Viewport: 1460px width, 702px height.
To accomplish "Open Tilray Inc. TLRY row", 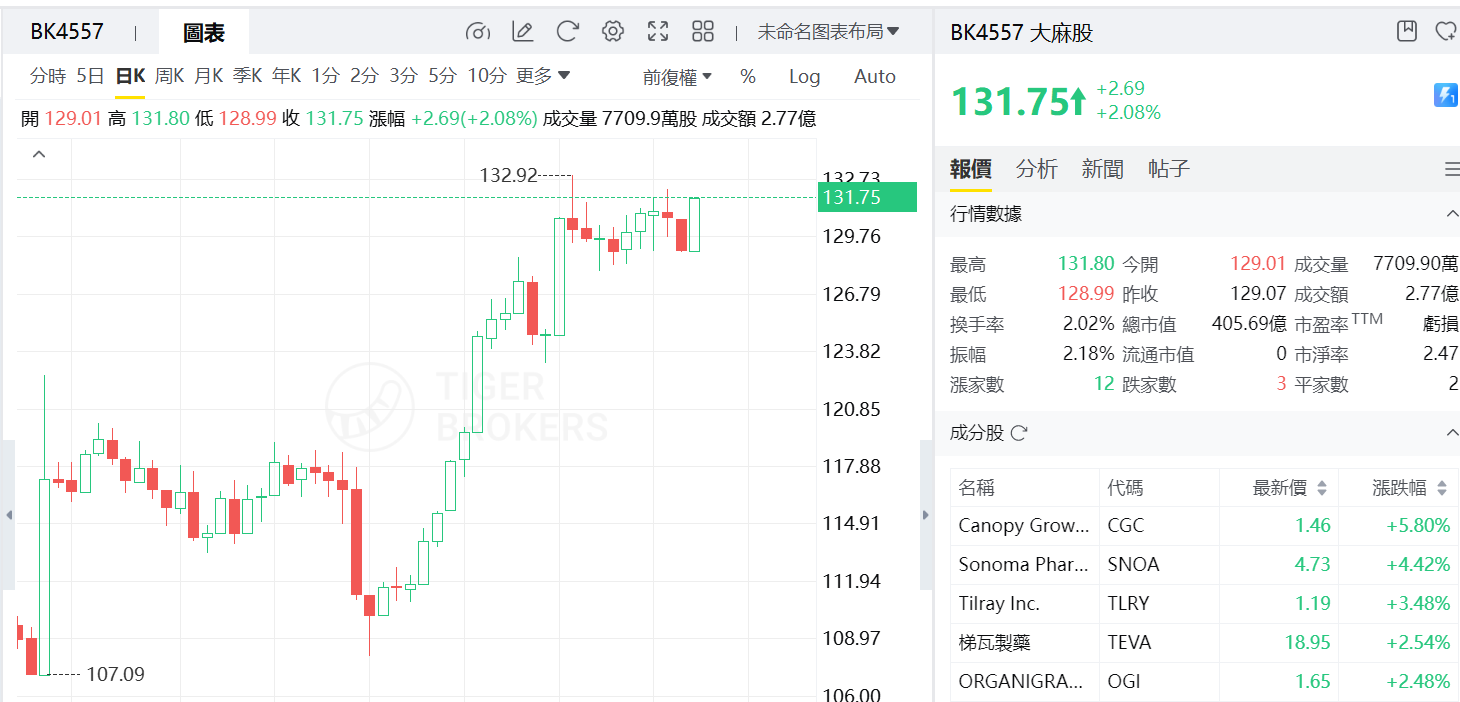I will [x=1205, y=603].
